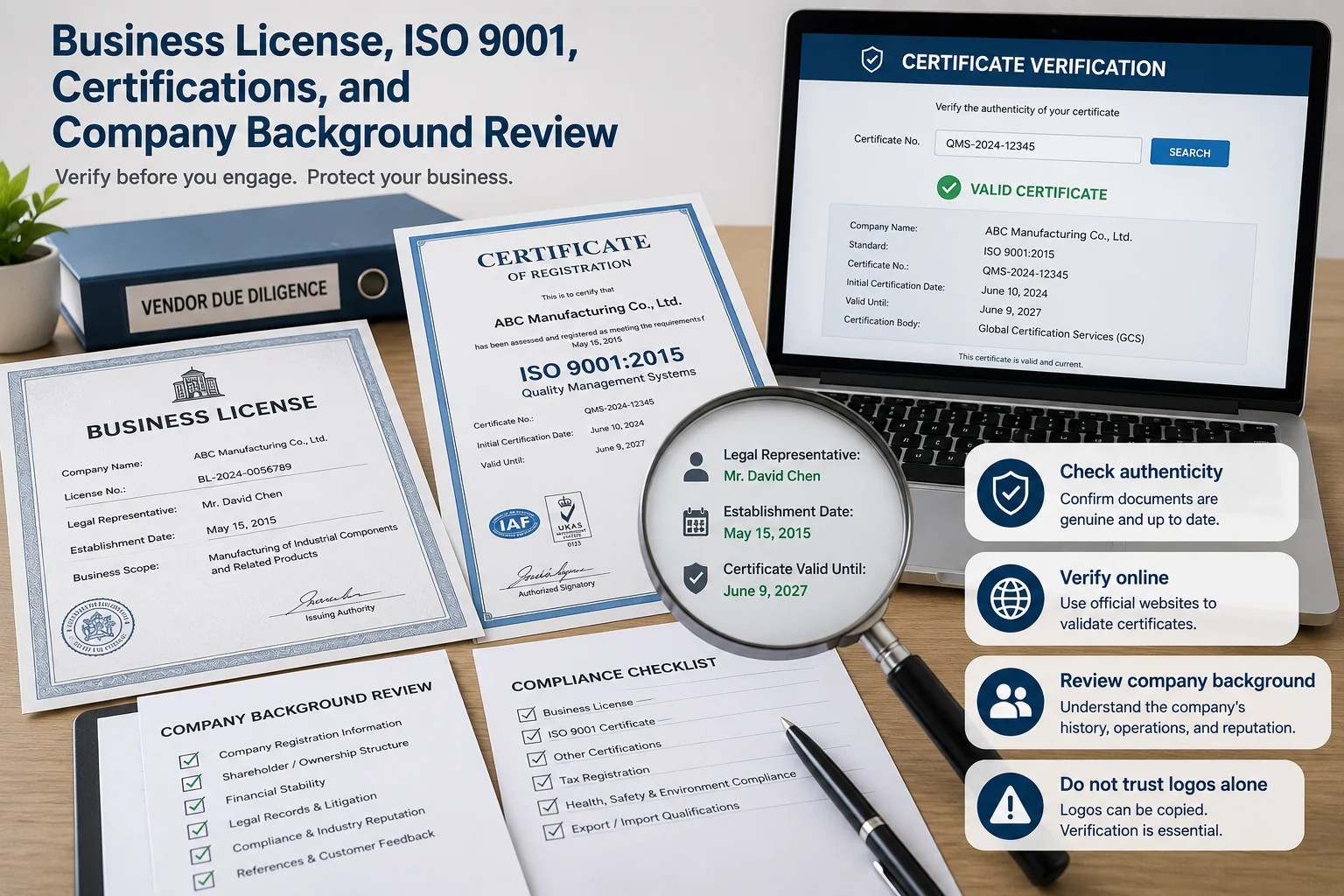The width and height of the screenshot is (1344, 896).
Task: Click the IAF logo on the certificate
Action: tap(514, 523)
